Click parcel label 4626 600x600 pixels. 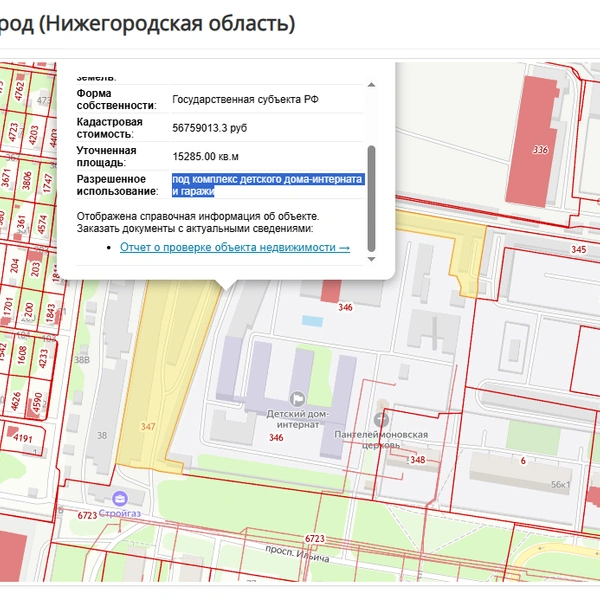point(16,401)
